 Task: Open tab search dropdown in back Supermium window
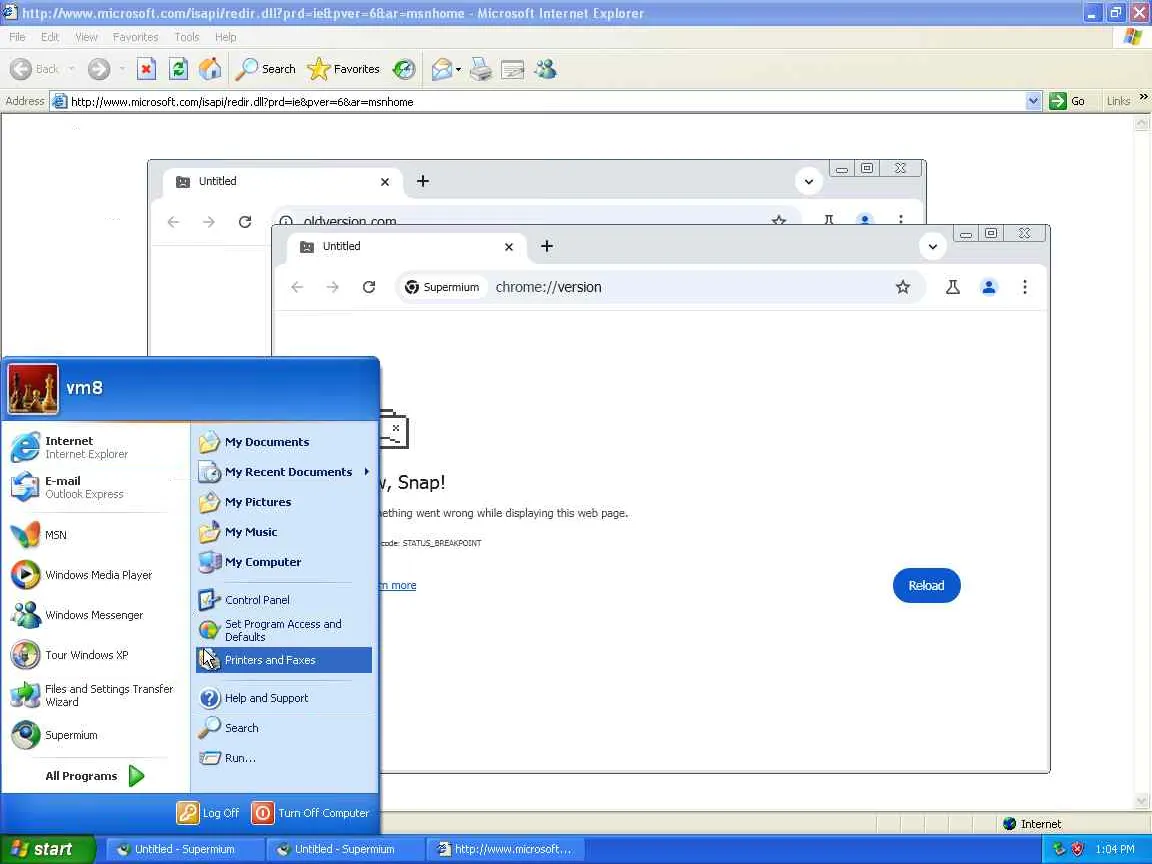coord(808,181)
